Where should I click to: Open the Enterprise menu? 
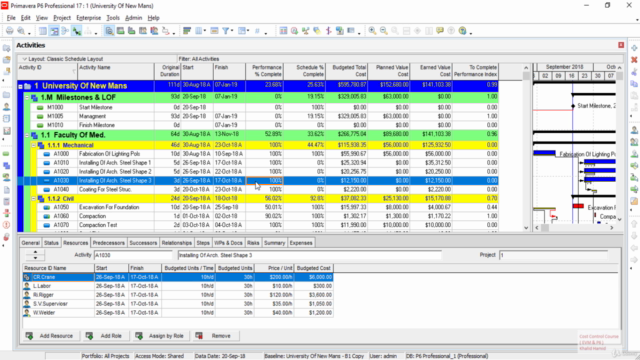point(89,18)
